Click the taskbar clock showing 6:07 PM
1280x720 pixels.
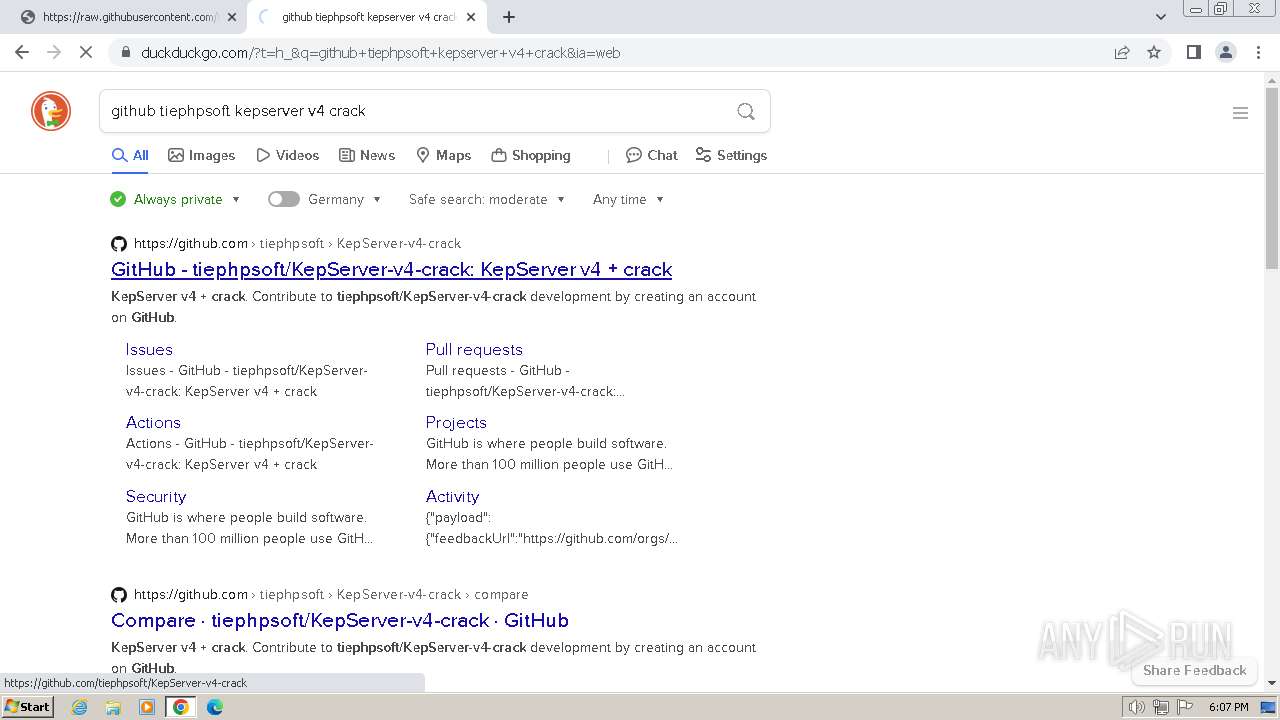1228,707
